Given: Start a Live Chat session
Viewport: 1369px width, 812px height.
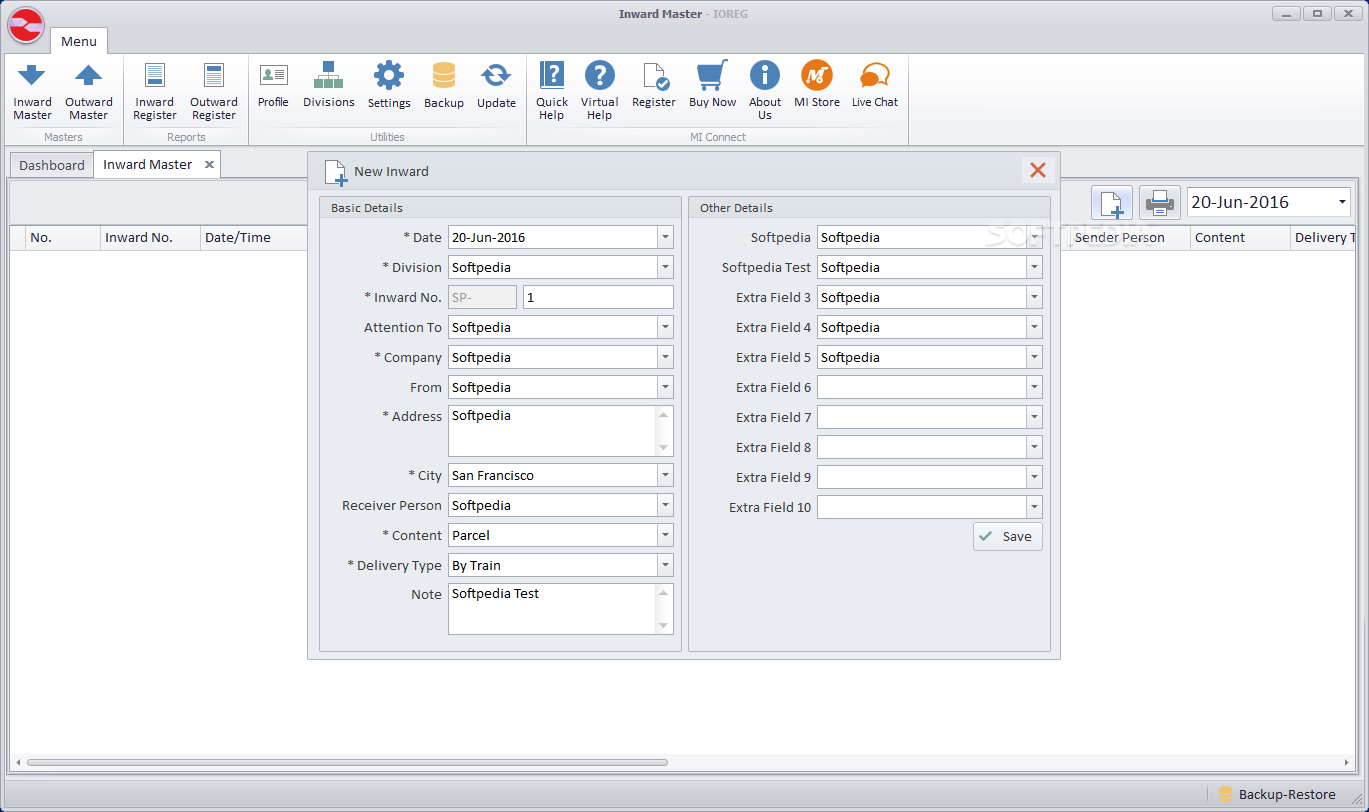Looking at the screenshot, I should (x=874, y=86).
